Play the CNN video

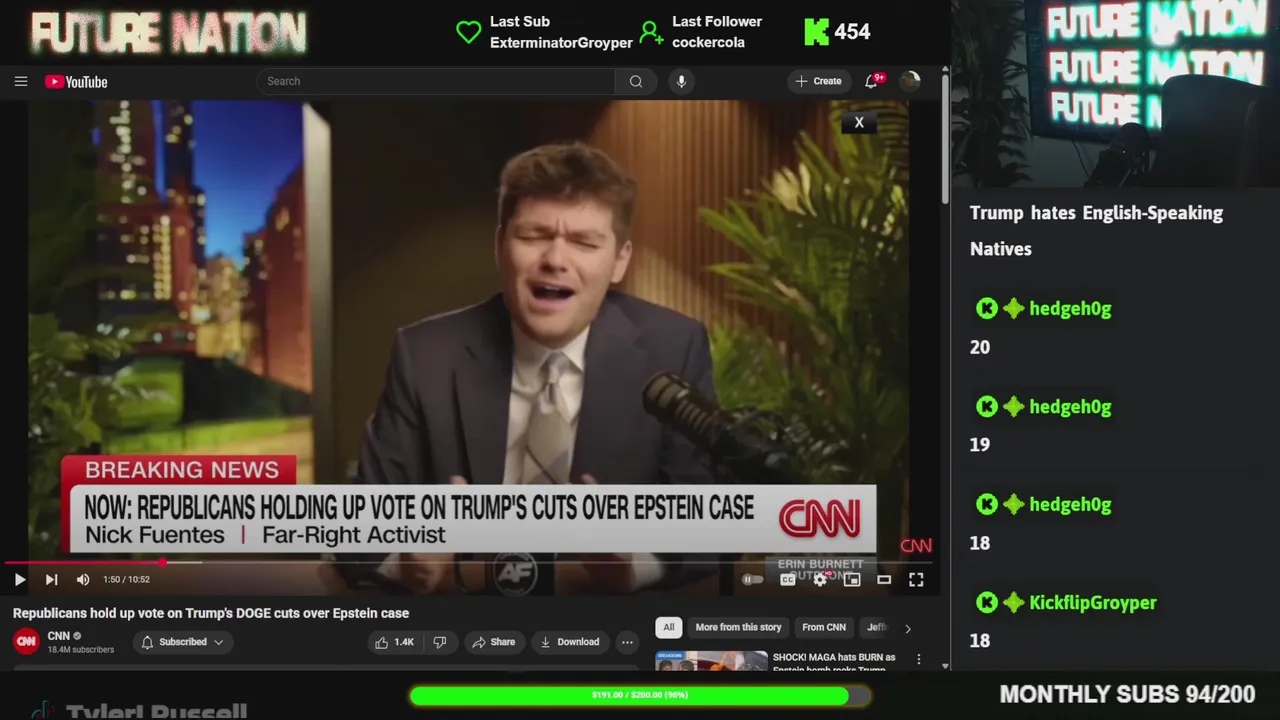(20, 579)
